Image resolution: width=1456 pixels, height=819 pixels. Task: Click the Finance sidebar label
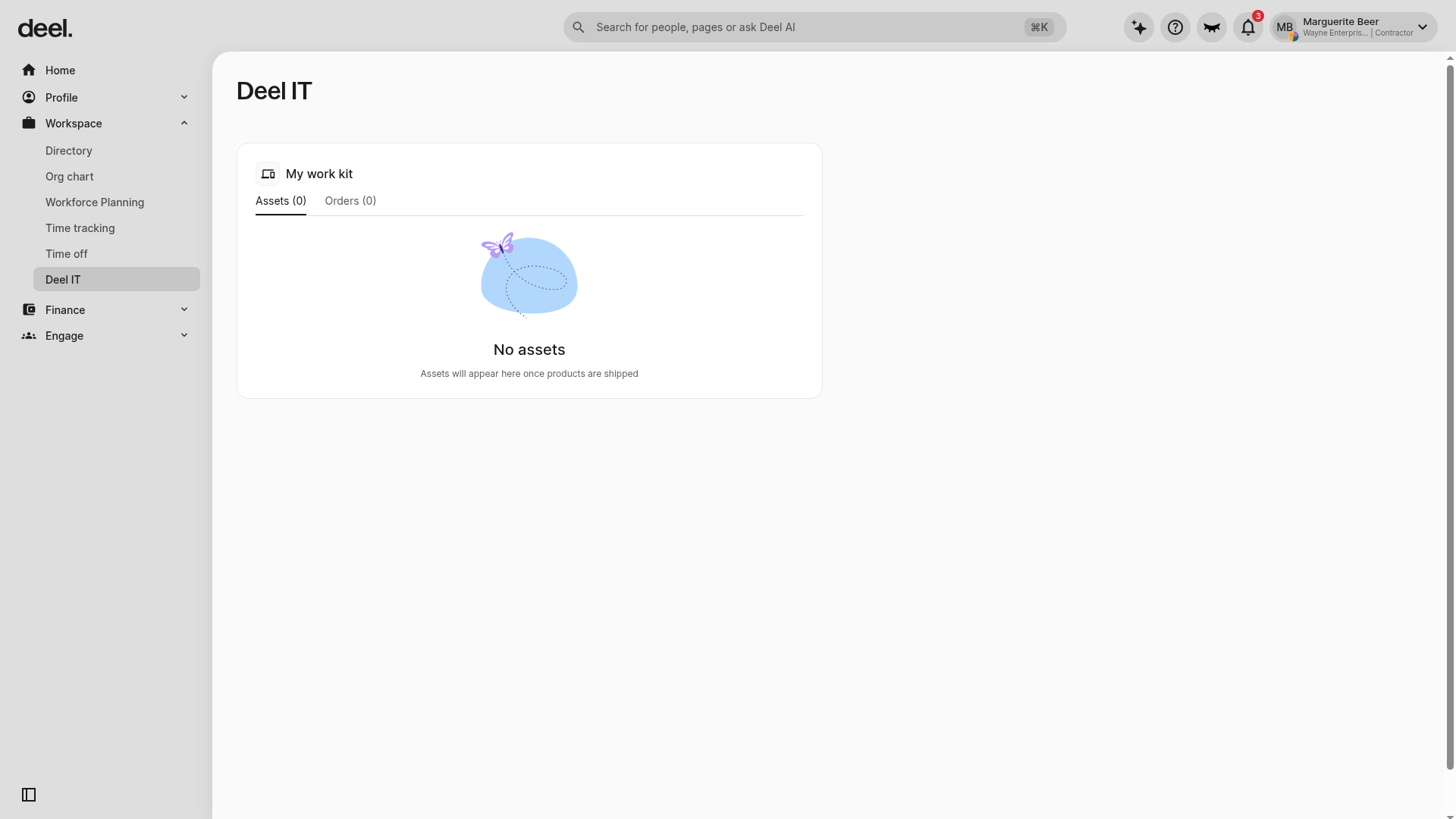pyautogui.click(x=65, y=309)
